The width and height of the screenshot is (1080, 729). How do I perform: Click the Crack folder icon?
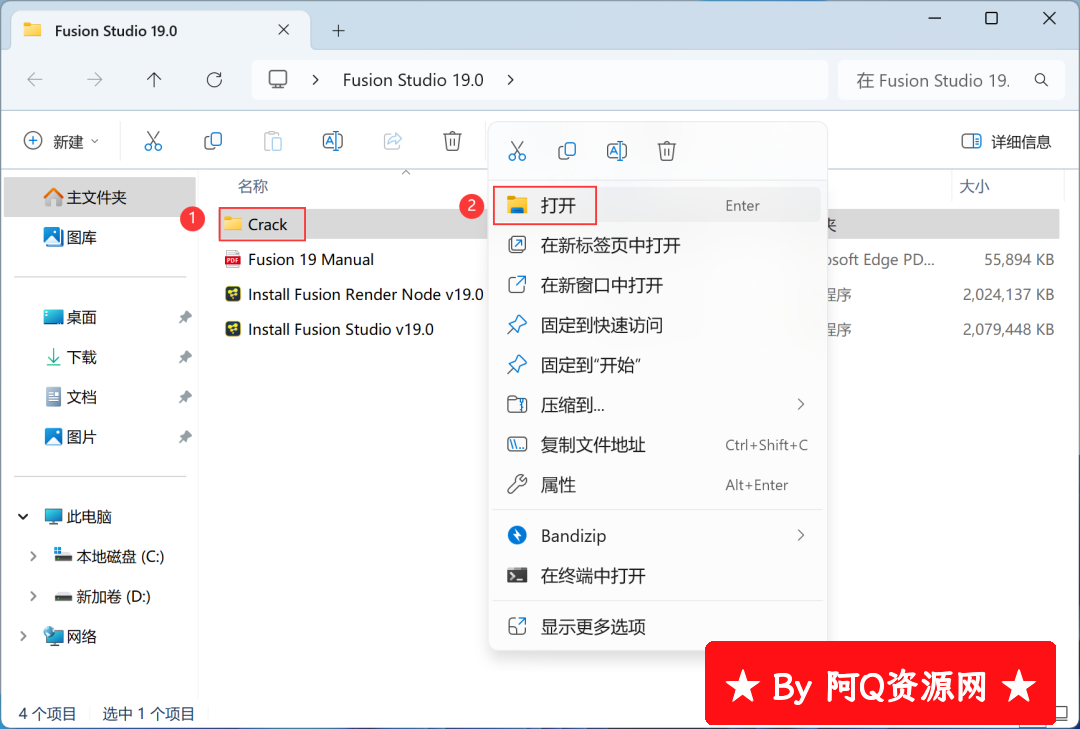click(233, 224)
